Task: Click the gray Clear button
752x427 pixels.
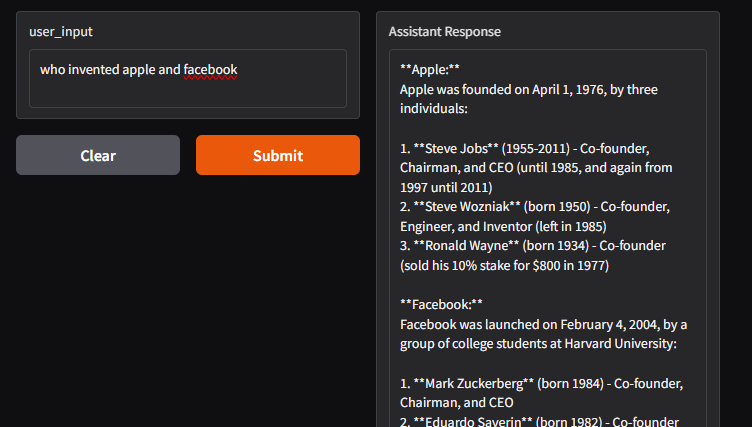Action: coord(98,155)
